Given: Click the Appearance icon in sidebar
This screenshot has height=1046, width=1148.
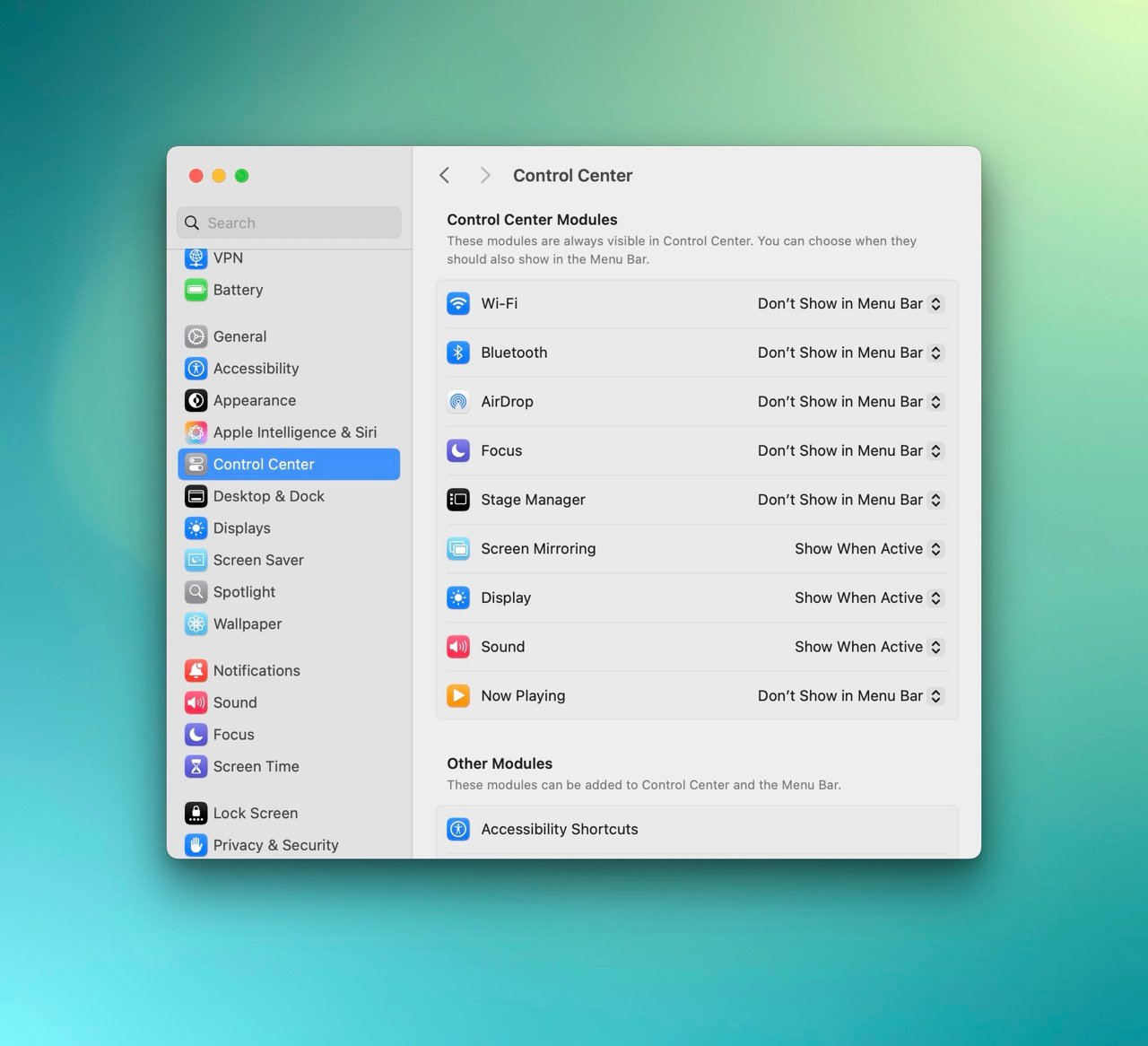Looking at the screenshot, I should (x=196, y=400).
